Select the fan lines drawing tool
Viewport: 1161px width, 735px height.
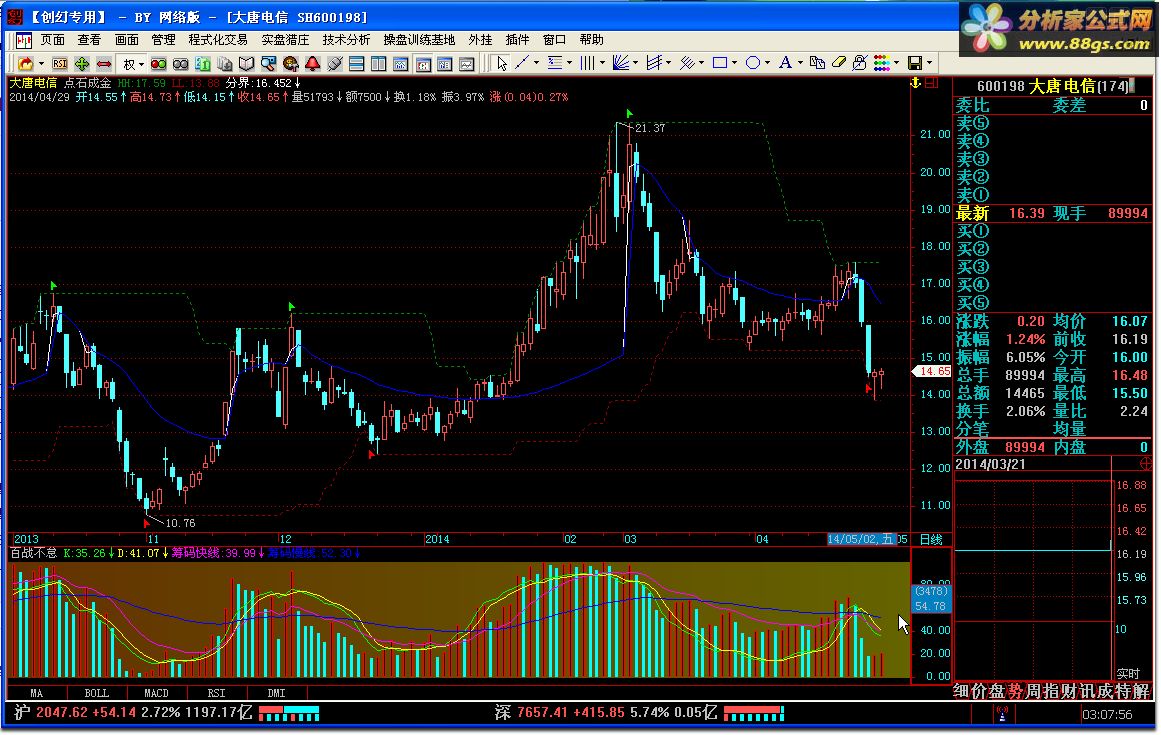point(620,63)
